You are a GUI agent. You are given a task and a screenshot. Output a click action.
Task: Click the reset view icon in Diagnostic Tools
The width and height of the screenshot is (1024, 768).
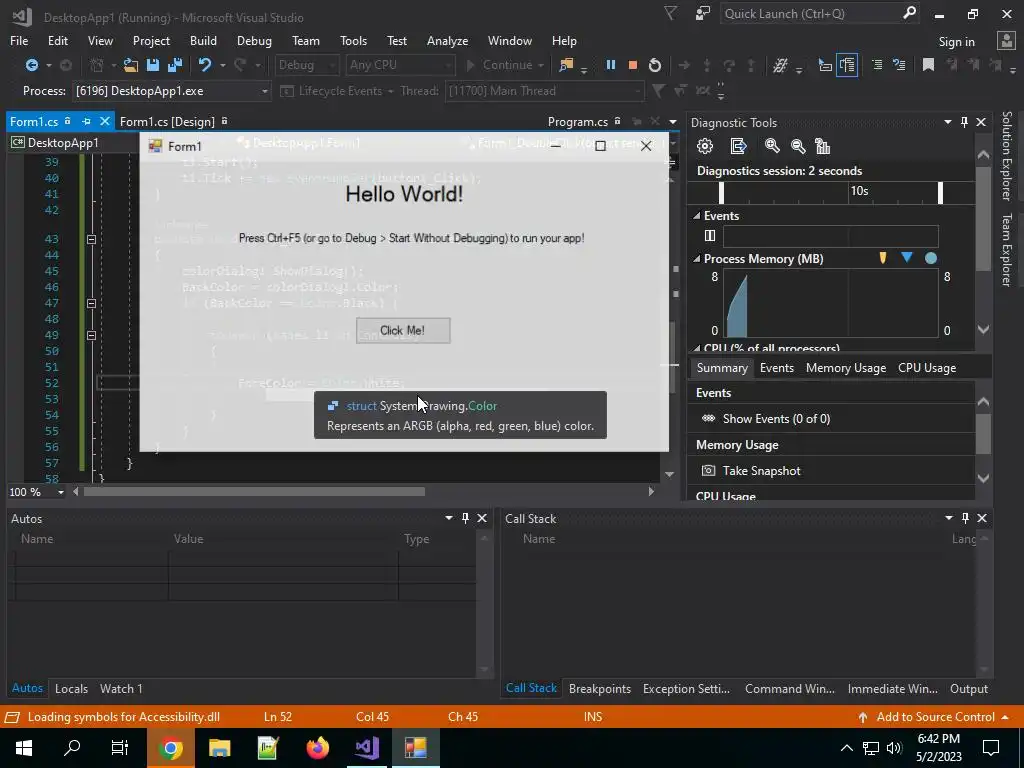(823, 146)
